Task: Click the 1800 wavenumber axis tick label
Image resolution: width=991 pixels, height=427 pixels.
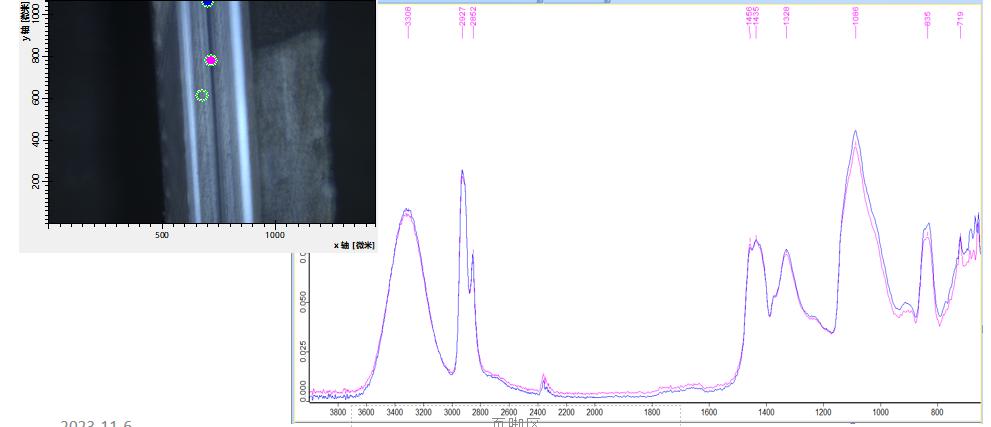Action: click(x=652, y=412)
